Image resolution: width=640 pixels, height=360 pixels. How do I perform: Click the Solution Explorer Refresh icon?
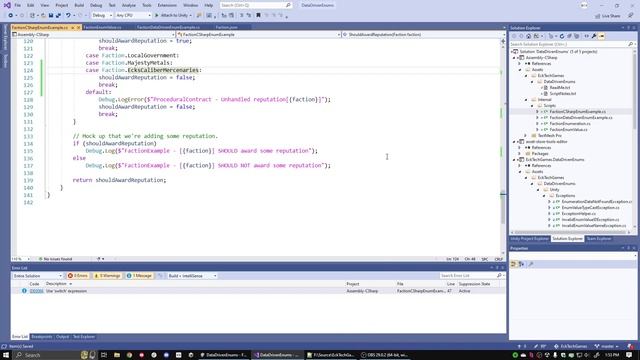coord(562,36)
